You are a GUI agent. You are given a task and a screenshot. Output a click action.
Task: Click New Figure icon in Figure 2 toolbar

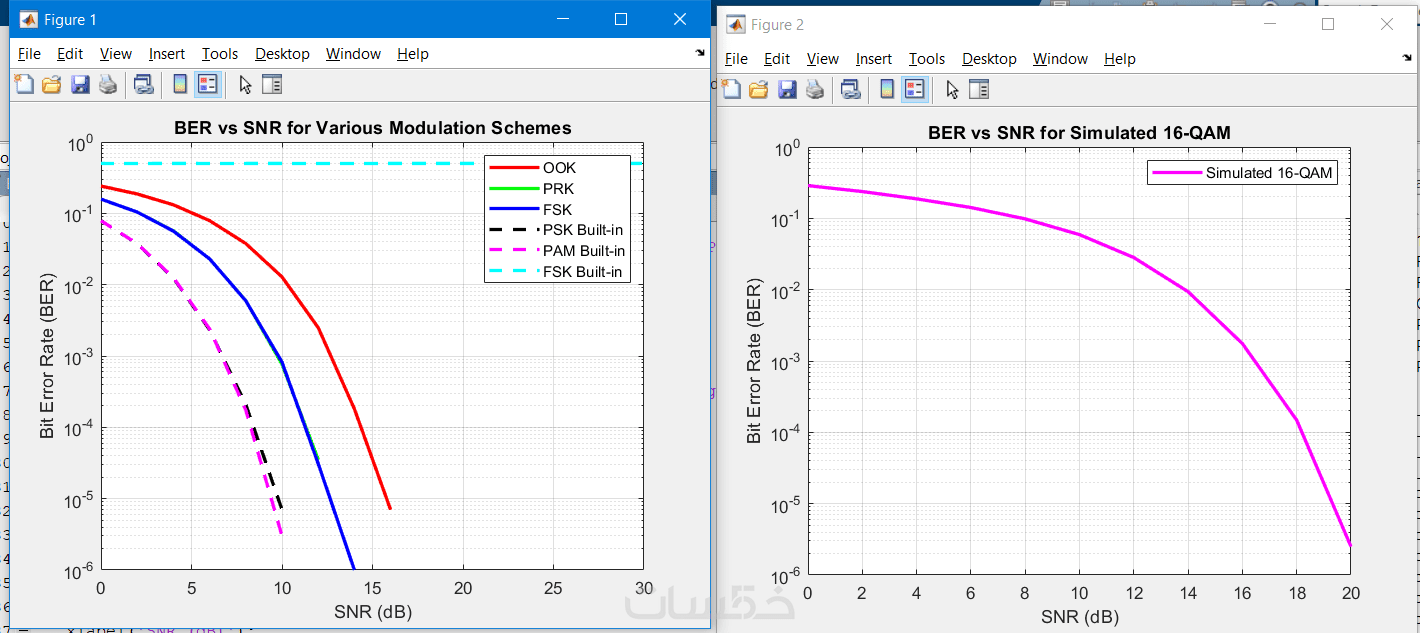pos(731,90)
